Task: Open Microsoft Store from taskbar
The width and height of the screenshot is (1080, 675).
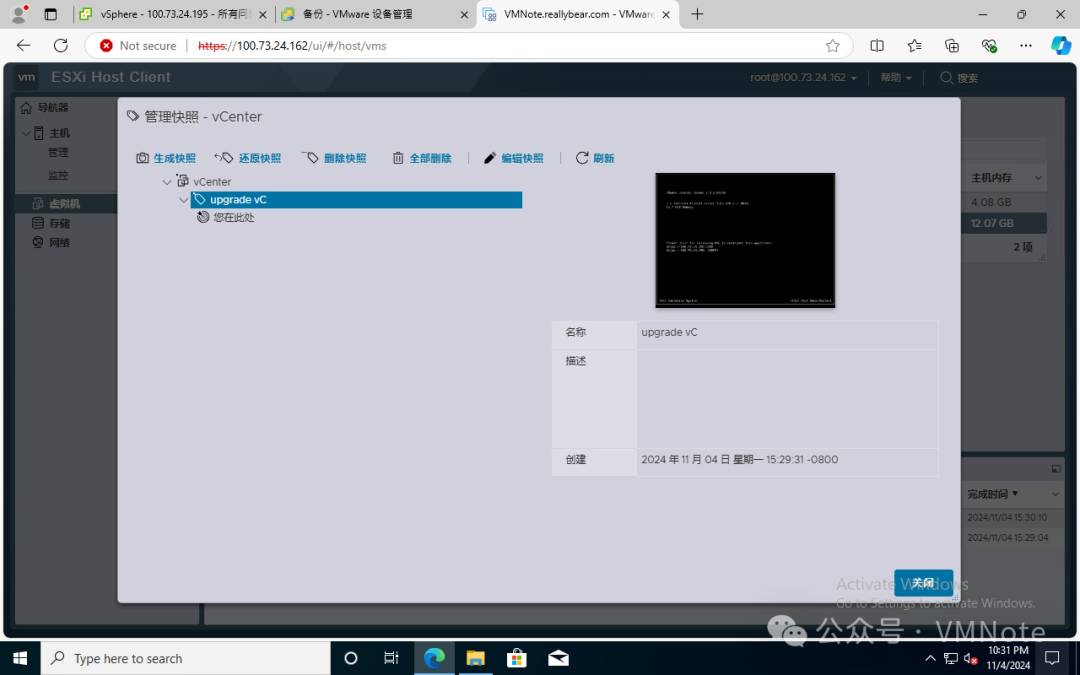Action: (517, 658)
